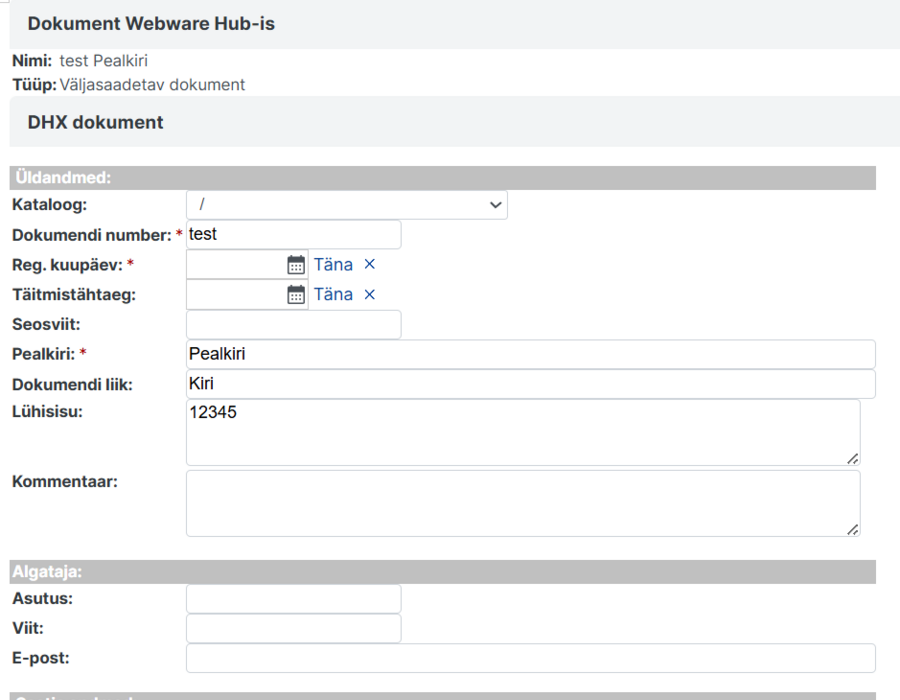Open calendar picker for Täitmistähtaeg

click(296, 295)
